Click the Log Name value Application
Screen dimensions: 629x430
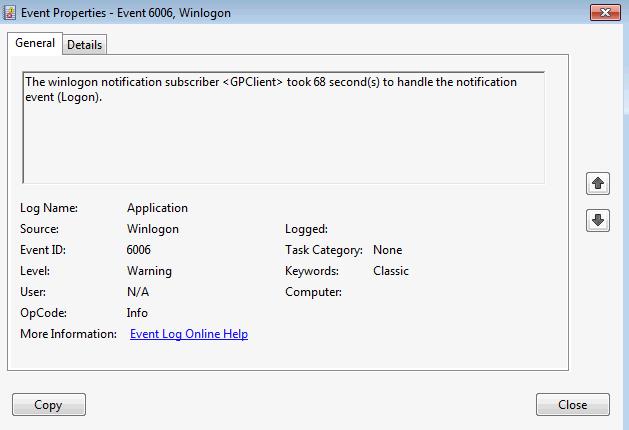(x=157, y=208)
